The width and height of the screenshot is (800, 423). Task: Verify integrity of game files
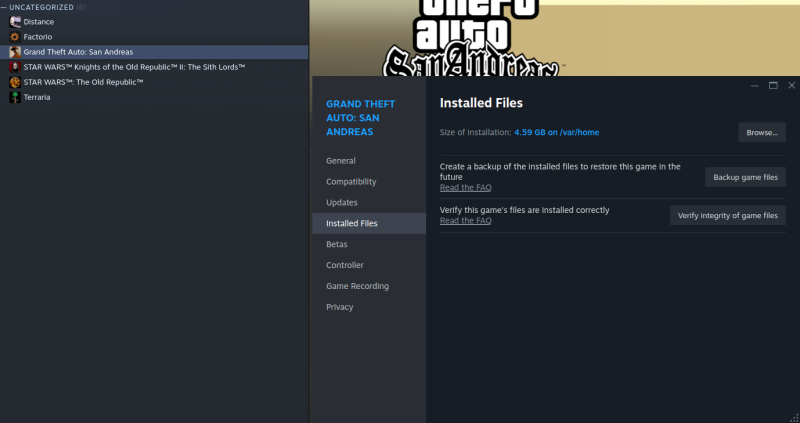[727, 215]
